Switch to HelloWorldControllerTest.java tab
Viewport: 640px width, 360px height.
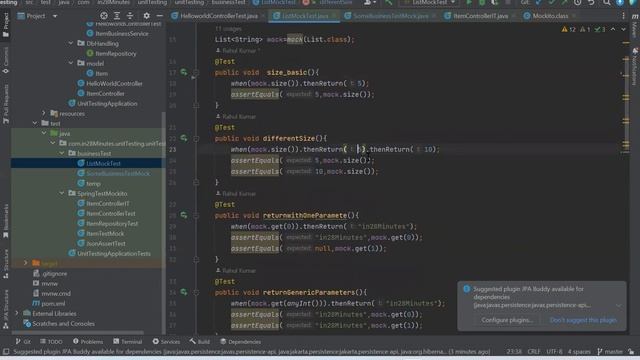click(x=215, y=16)
